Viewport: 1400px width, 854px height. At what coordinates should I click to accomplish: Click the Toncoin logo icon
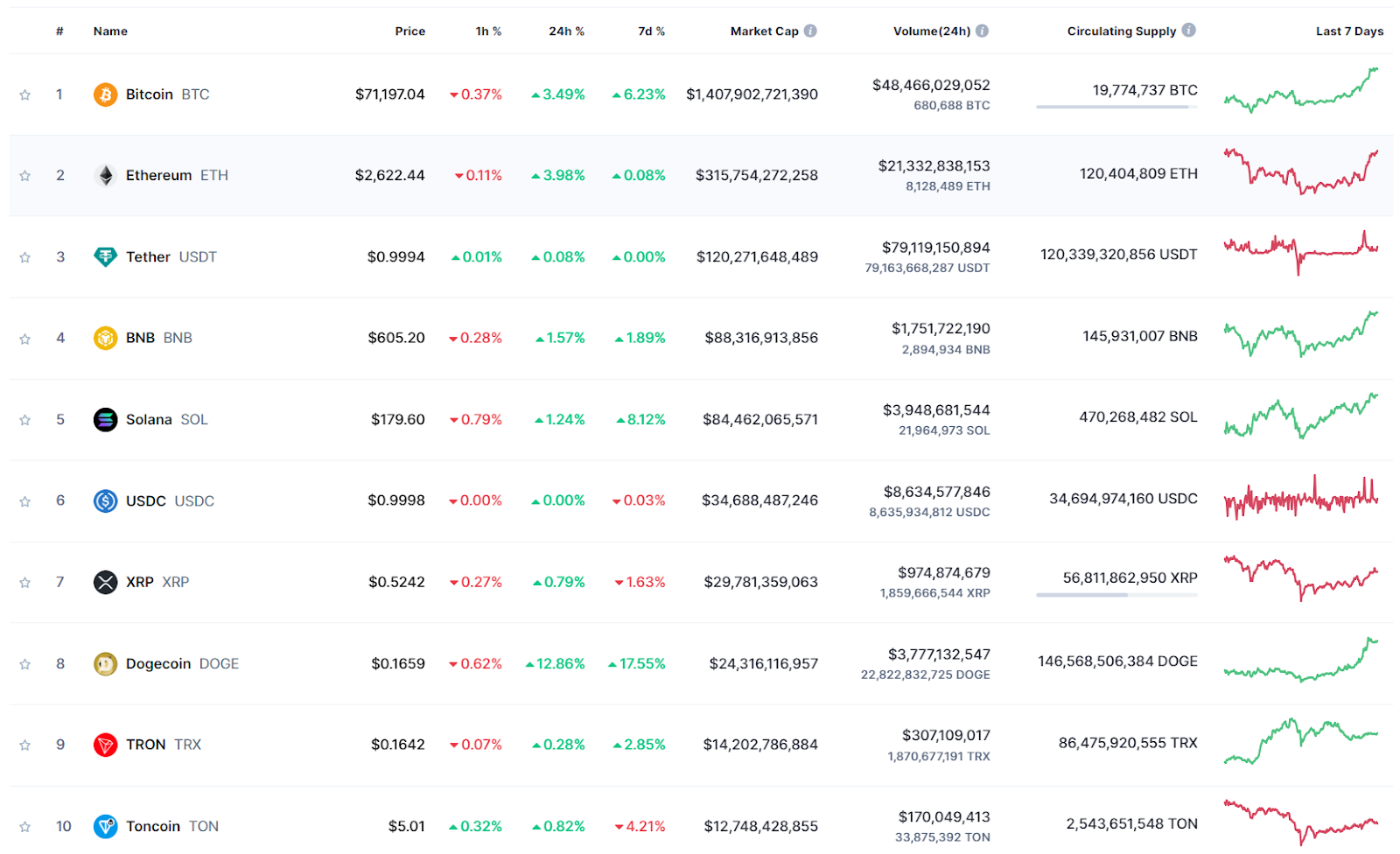105,826
